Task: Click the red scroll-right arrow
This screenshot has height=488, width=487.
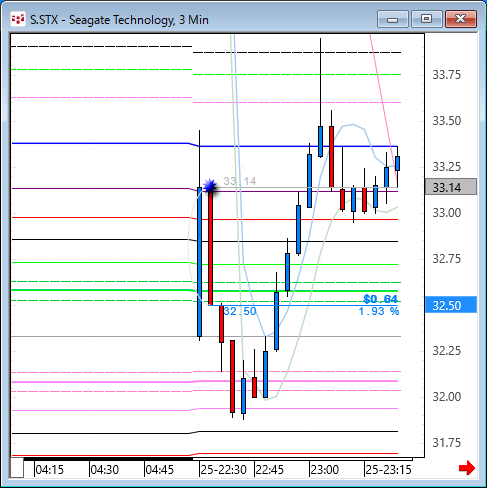Action: point(467,468)
